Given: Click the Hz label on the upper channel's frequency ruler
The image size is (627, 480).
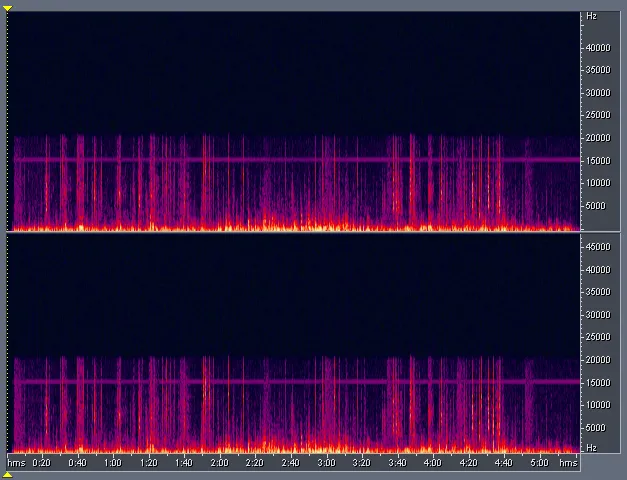Looking at the screenshot, I should coord(591,16).
